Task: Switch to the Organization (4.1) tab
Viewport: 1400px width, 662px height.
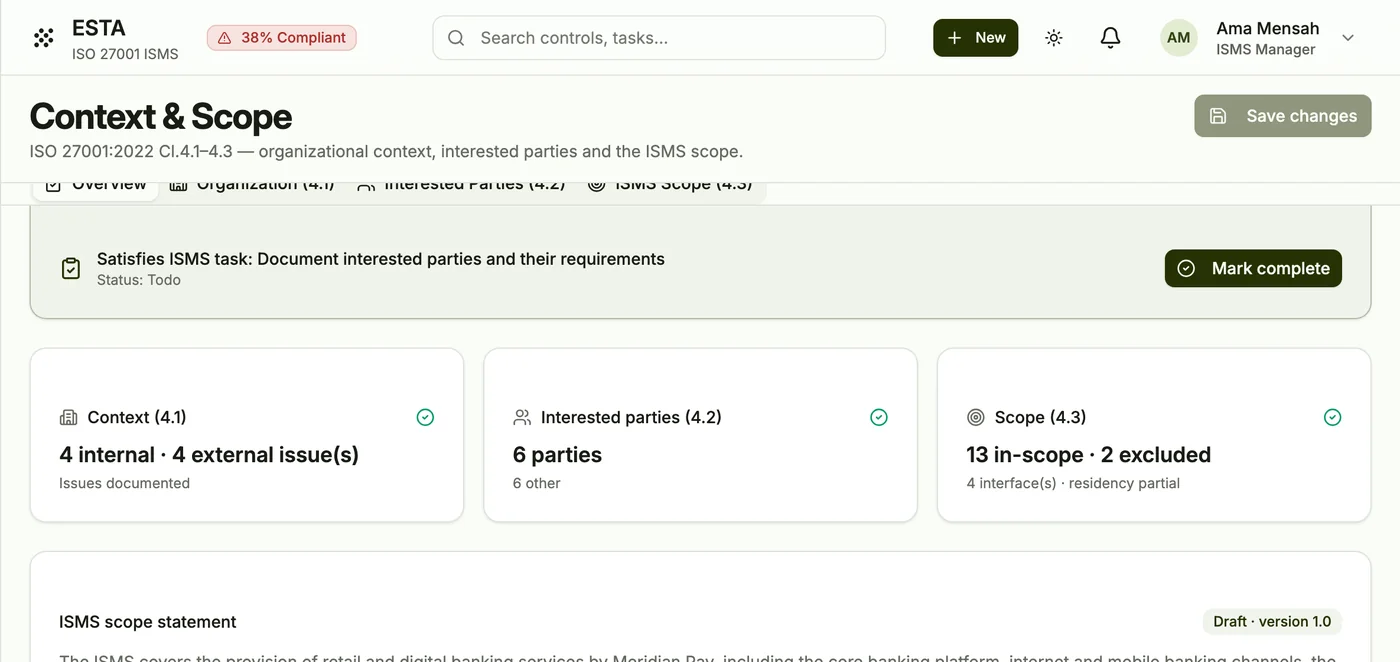Action: 252,186
